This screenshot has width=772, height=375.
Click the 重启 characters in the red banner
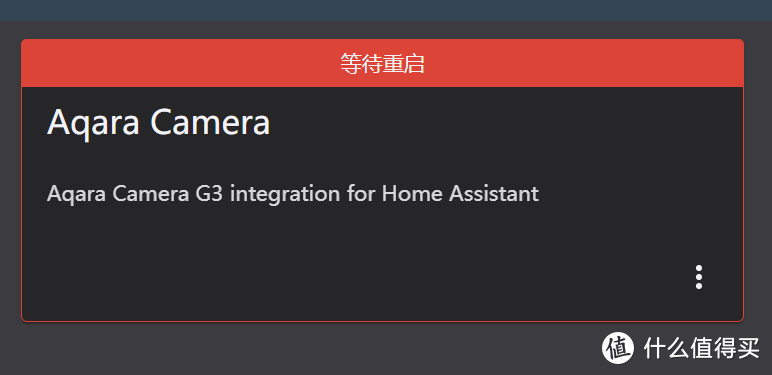[x=404, y=64]
